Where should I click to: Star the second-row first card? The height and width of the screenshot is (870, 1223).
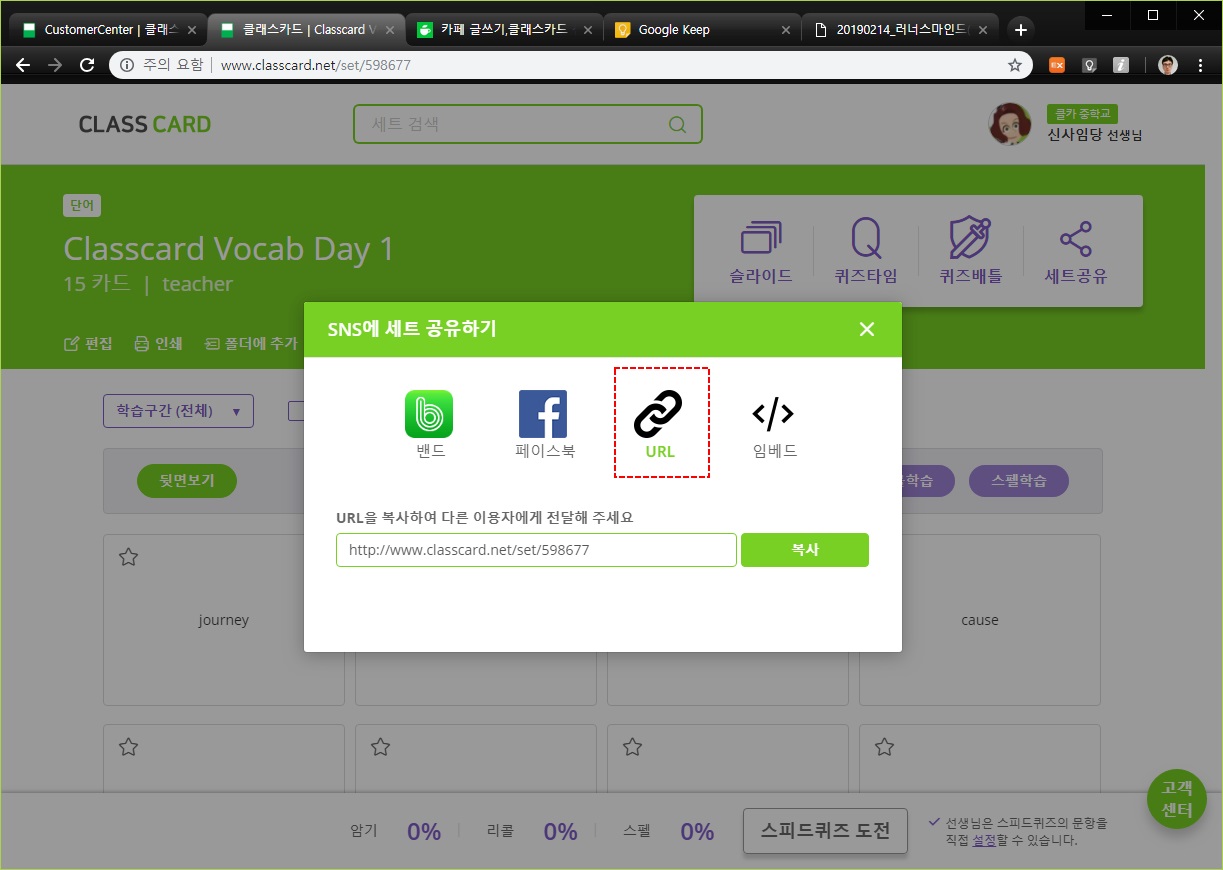(x=128, y=746)
